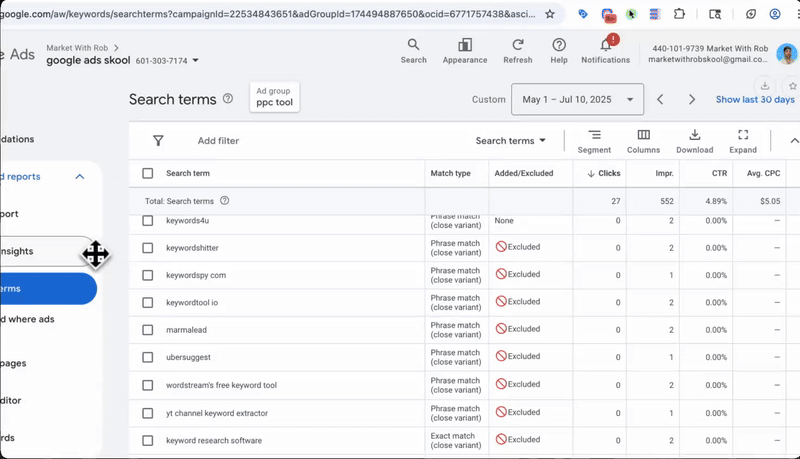Click the small download icon near top right
The image size is (800, 459).
pos(765,86)
